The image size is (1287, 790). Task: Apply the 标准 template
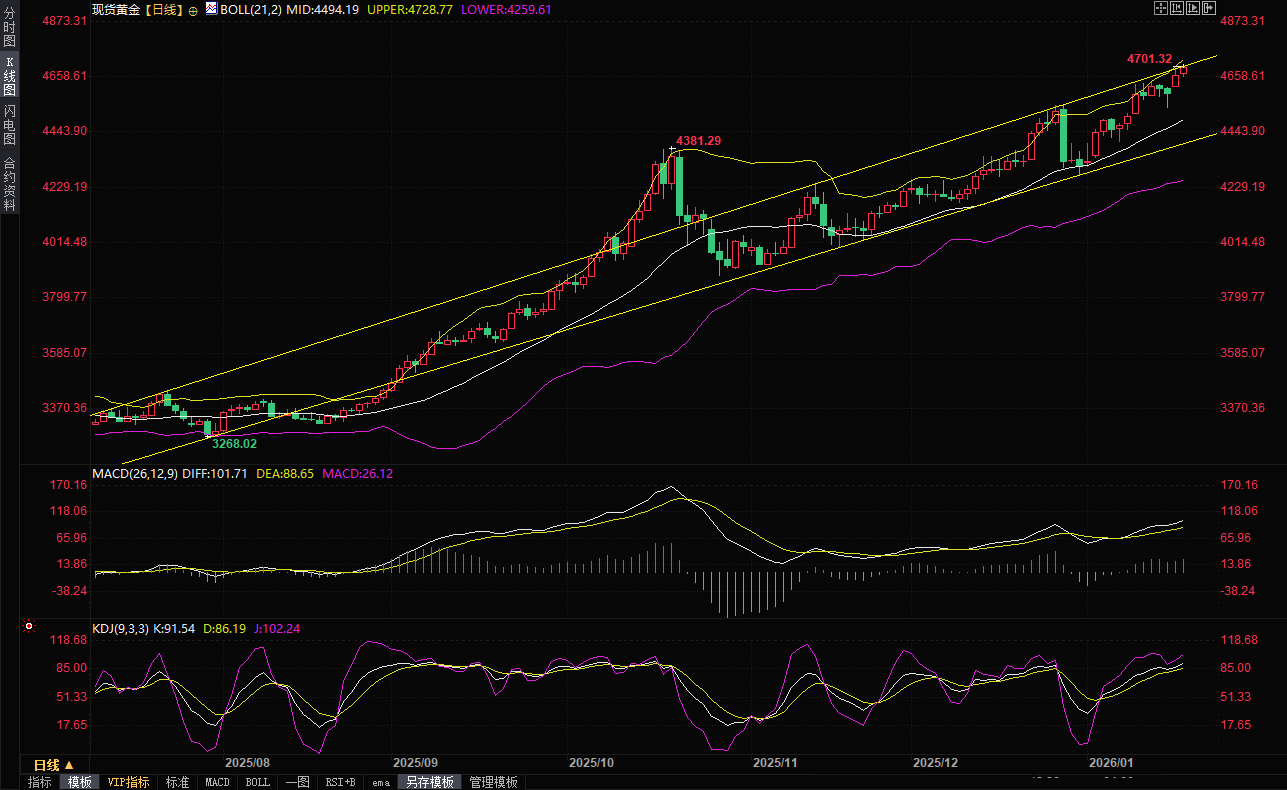click(x=177, y=782)
